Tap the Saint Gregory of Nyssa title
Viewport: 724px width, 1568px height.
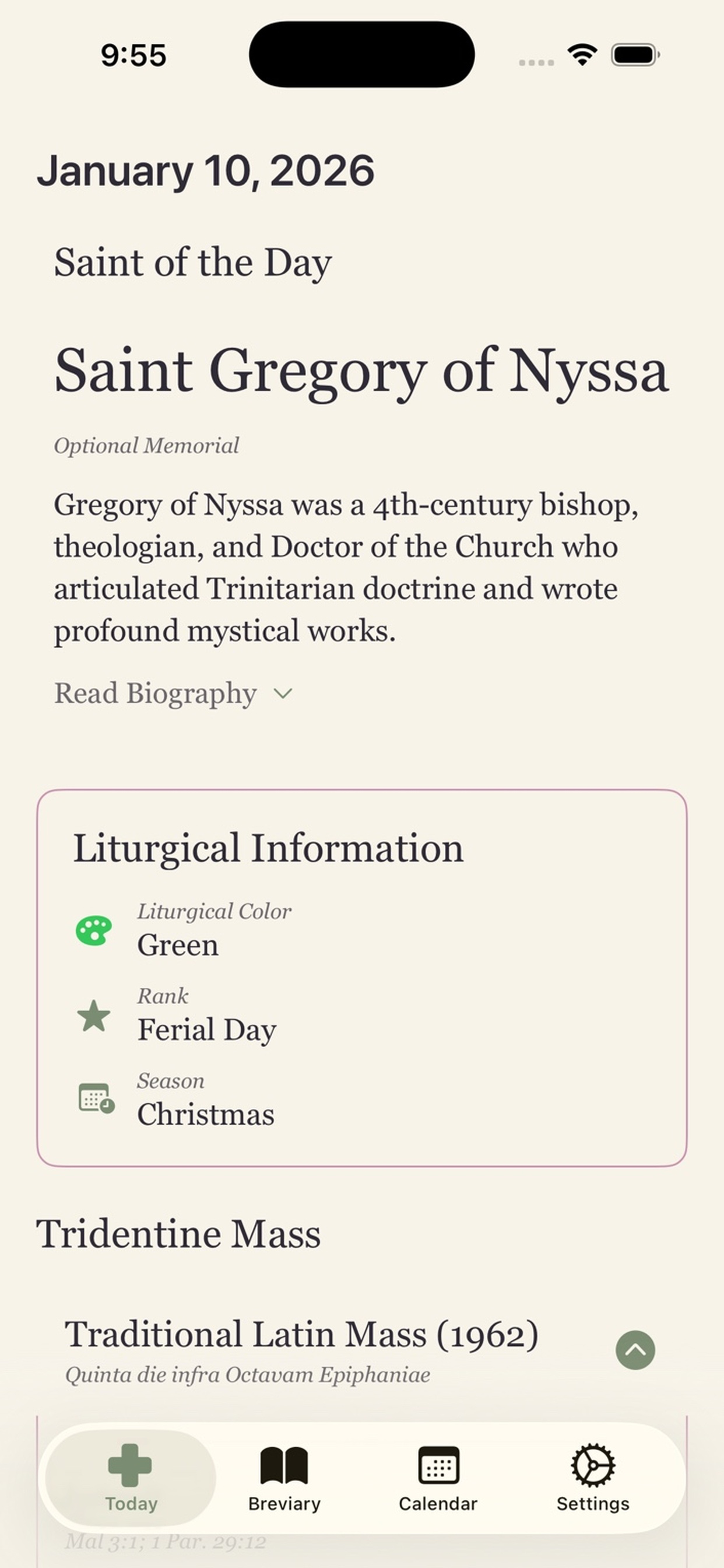tap(361, 370)
